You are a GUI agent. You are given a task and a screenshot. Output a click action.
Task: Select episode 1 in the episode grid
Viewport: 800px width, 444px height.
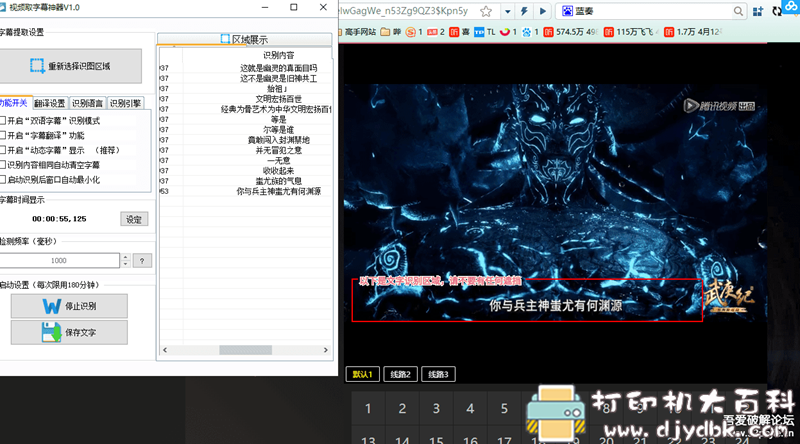368,408
